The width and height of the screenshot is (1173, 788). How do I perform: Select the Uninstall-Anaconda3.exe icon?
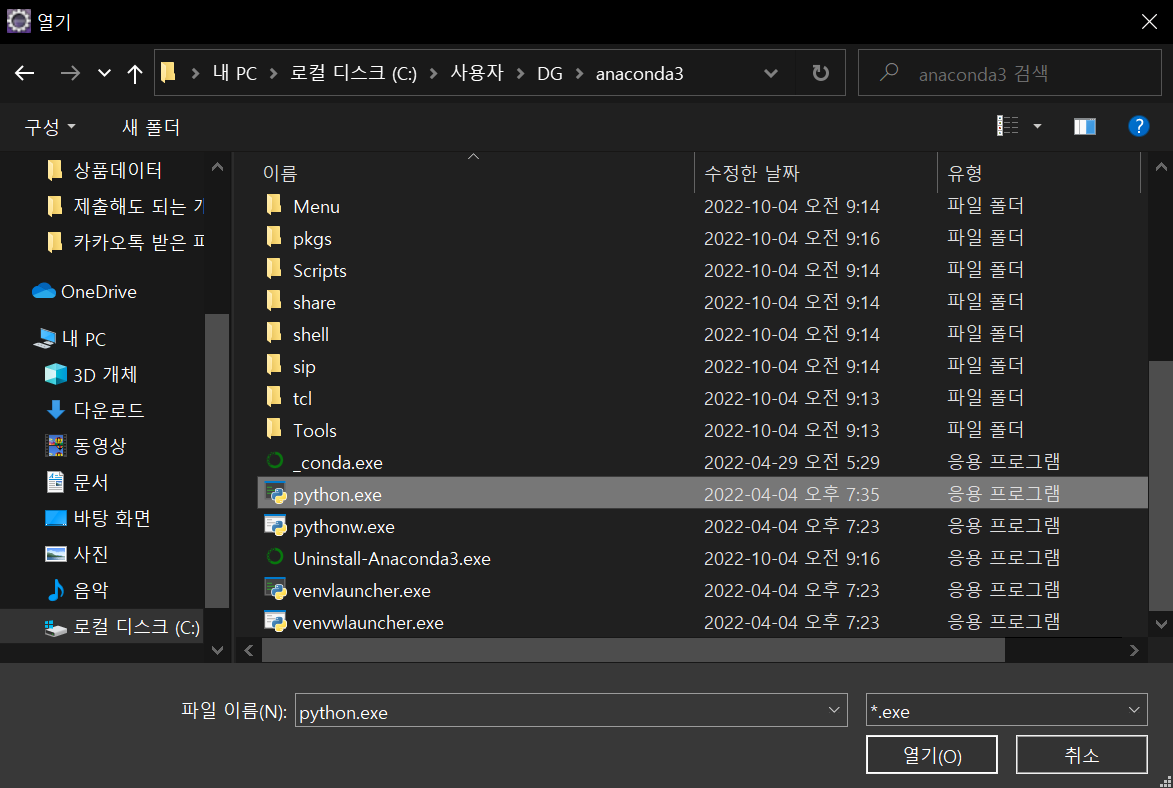(x=275, y=557)
